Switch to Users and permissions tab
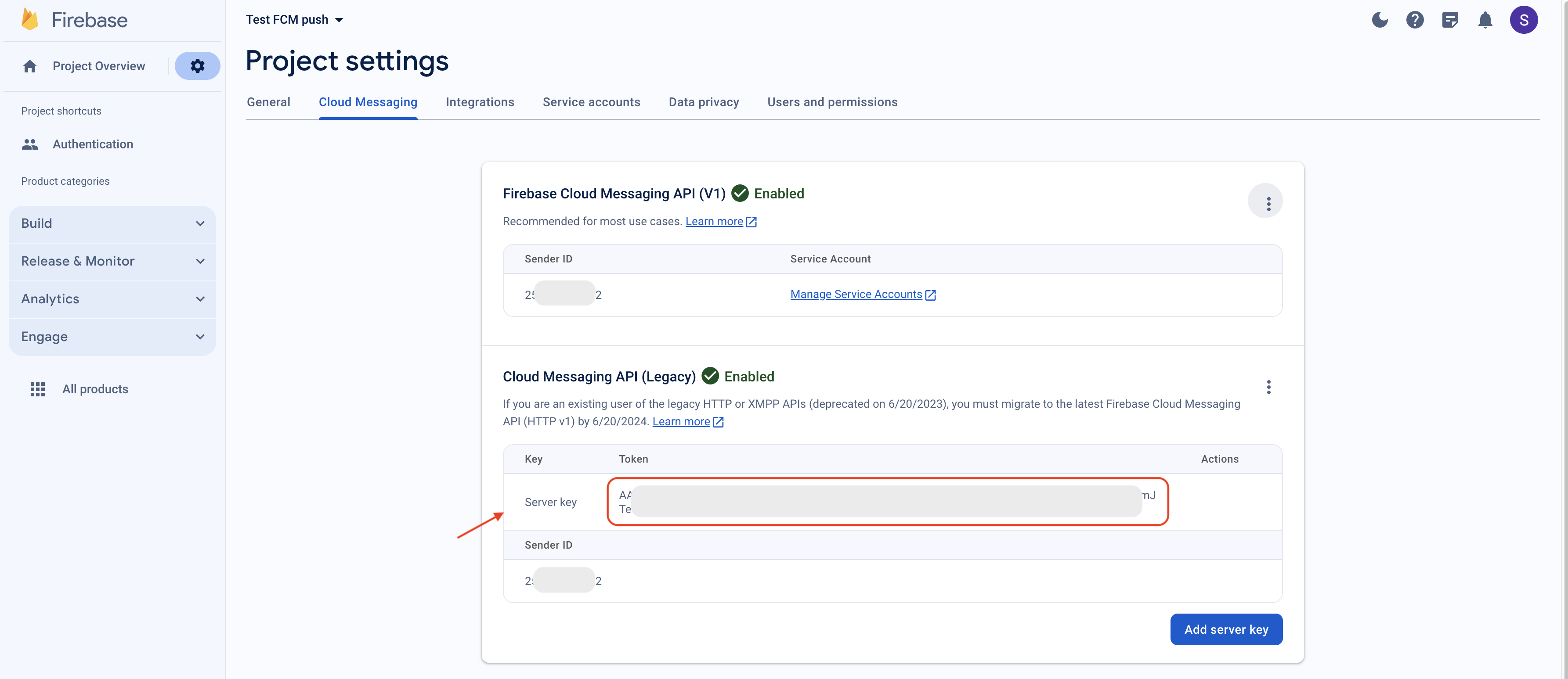 [x=832, y=102]
